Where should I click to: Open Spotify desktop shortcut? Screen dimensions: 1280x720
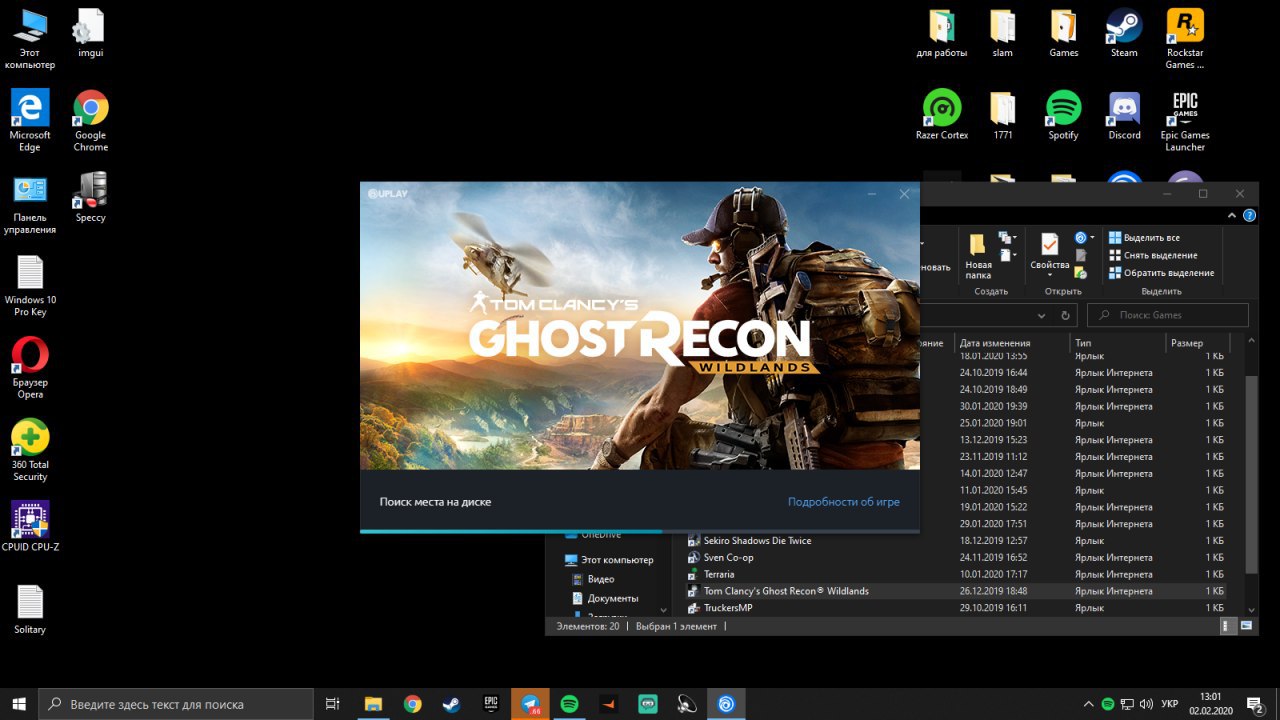pyautogui.click(x=1063, y=115)
